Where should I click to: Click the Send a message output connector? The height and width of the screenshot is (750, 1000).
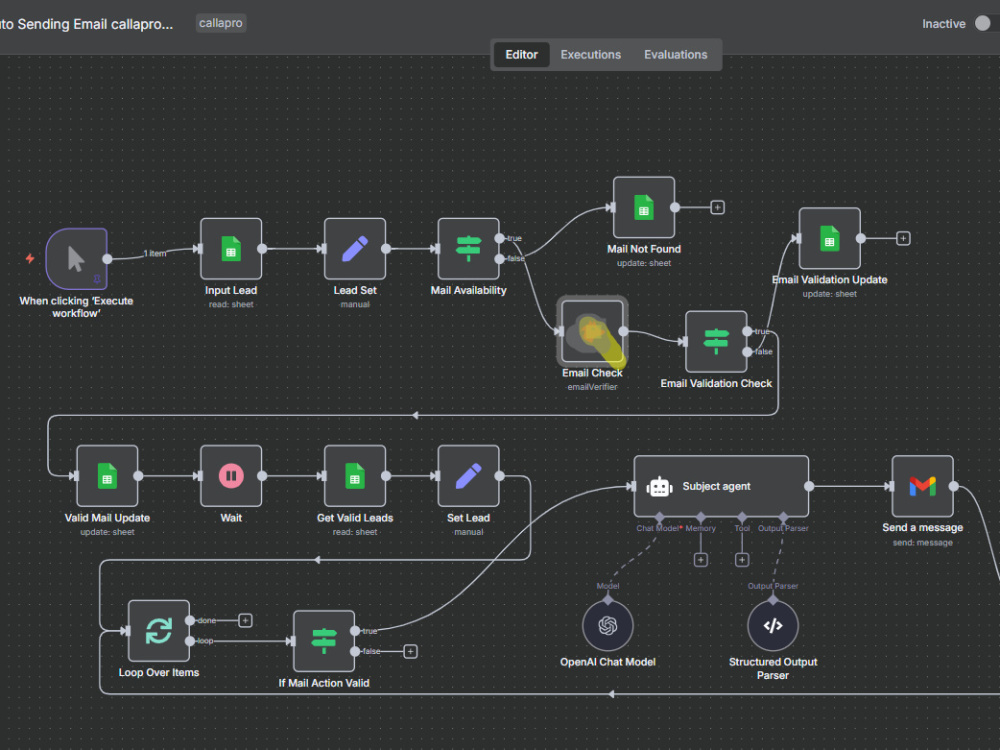(953, 486)
